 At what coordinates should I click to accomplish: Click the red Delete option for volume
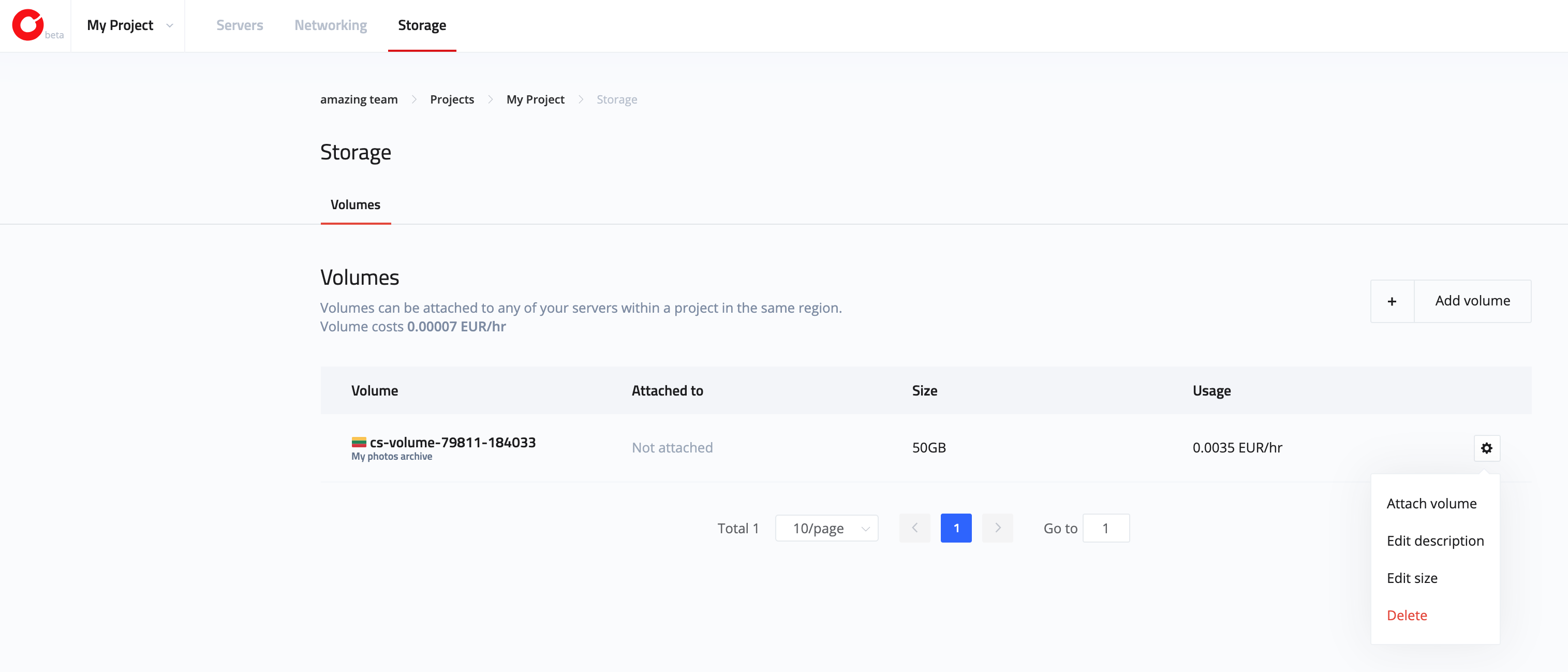[x=1405, y=614]
